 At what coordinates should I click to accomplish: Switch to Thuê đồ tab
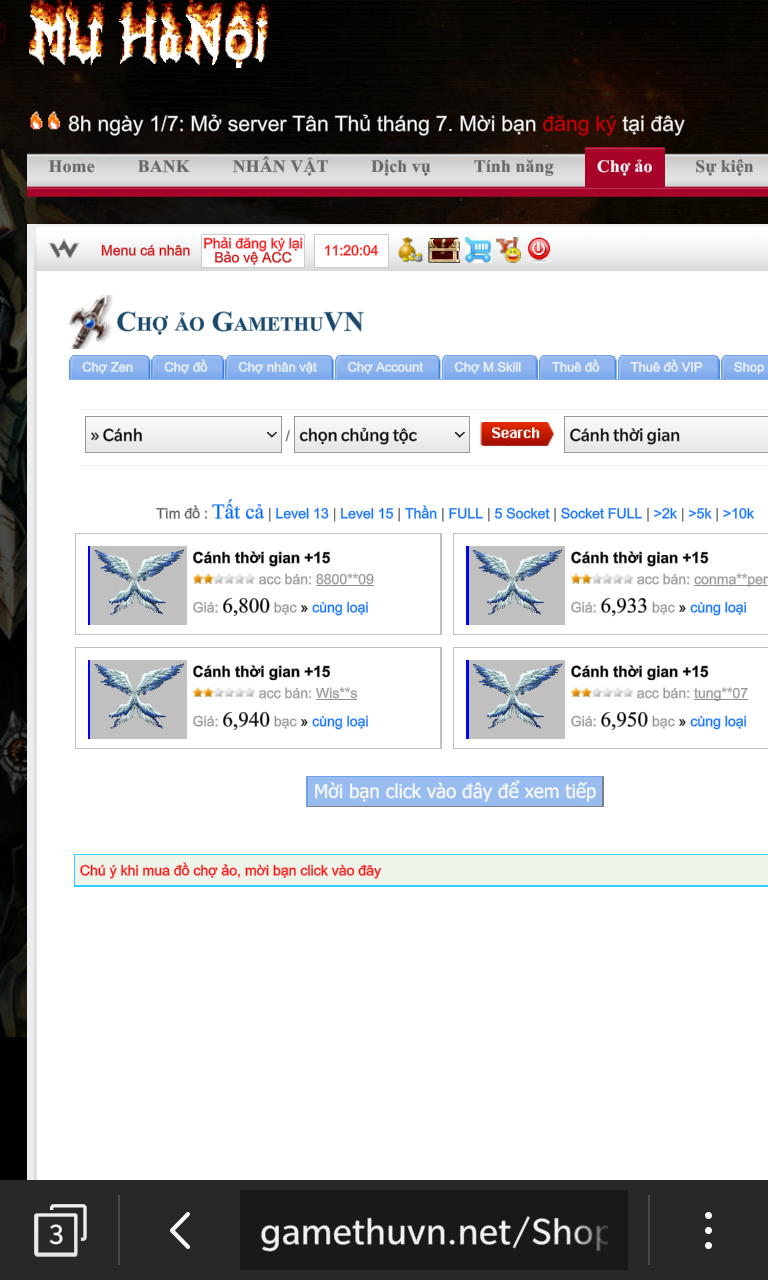click(x=576, y=368)
